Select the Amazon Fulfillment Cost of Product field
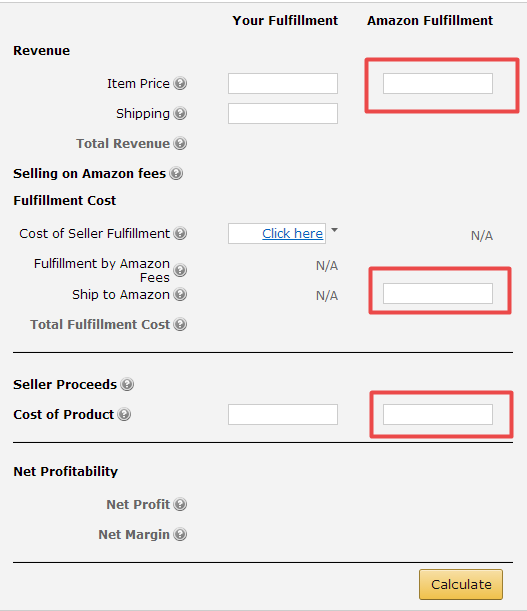 (x=438, y=414)
